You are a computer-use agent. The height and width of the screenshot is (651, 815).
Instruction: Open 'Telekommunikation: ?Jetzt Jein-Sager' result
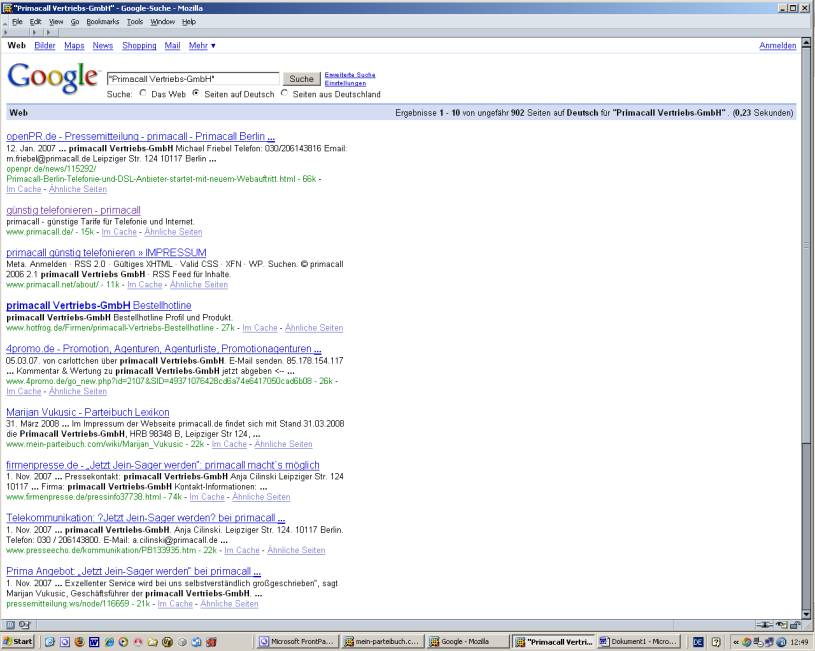point(146,518)
